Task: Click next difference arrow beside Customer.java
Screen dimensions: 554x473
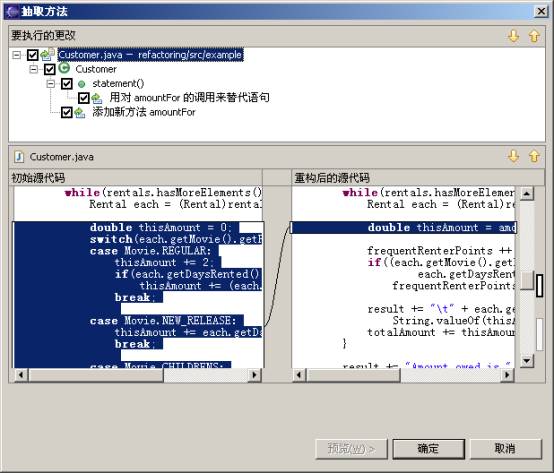Action: click(x=513, y=156)
